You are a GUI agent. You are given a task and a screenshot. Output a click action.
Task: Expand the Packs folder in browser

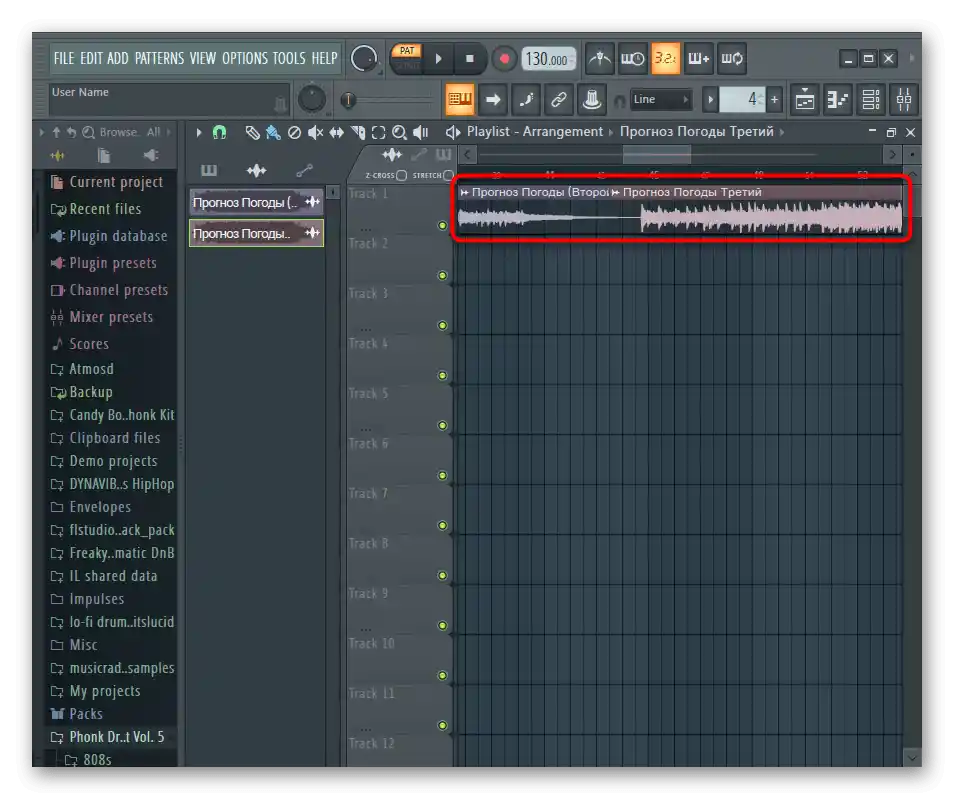click(x=85, y=714)
